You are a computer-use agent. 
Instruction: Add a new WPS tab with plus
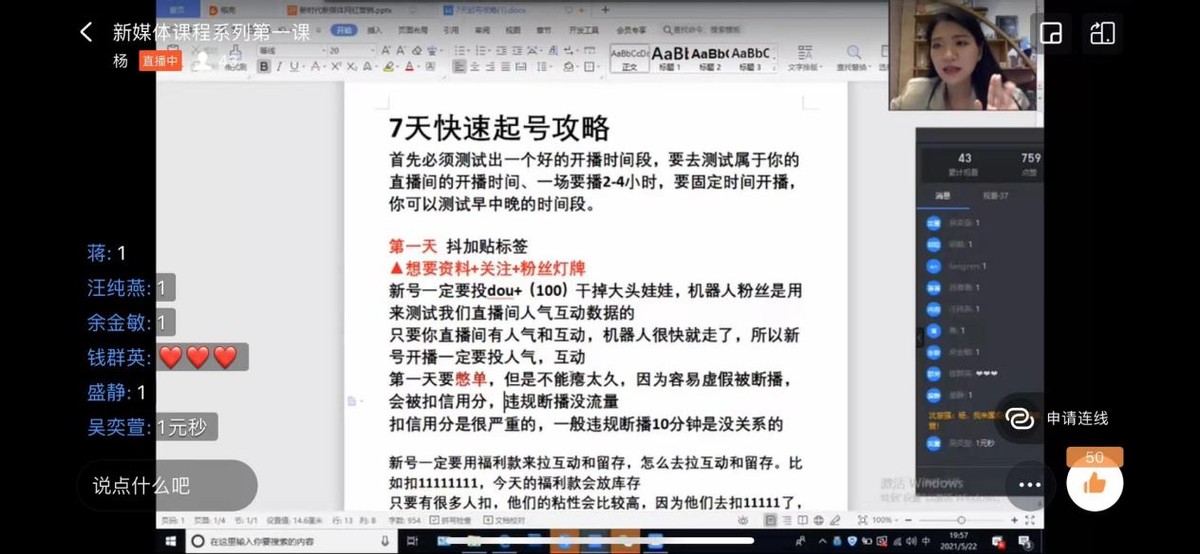click(605, 9)
